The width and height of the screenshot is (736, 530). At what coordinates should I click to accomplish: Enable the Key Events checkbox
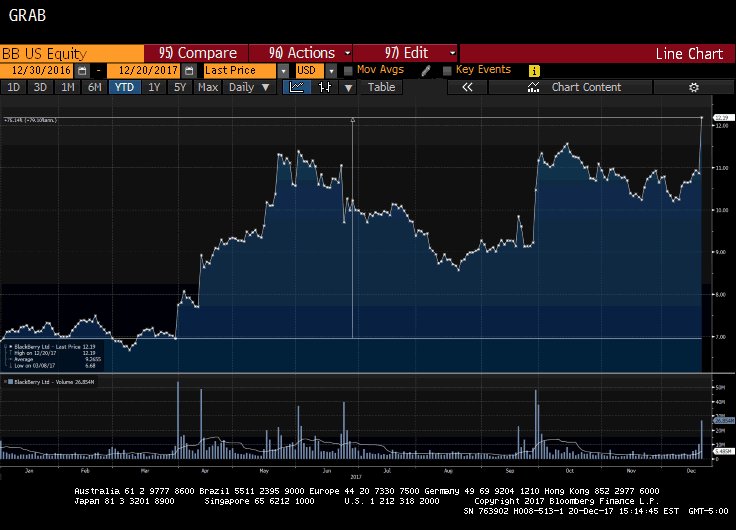[447, 71]
